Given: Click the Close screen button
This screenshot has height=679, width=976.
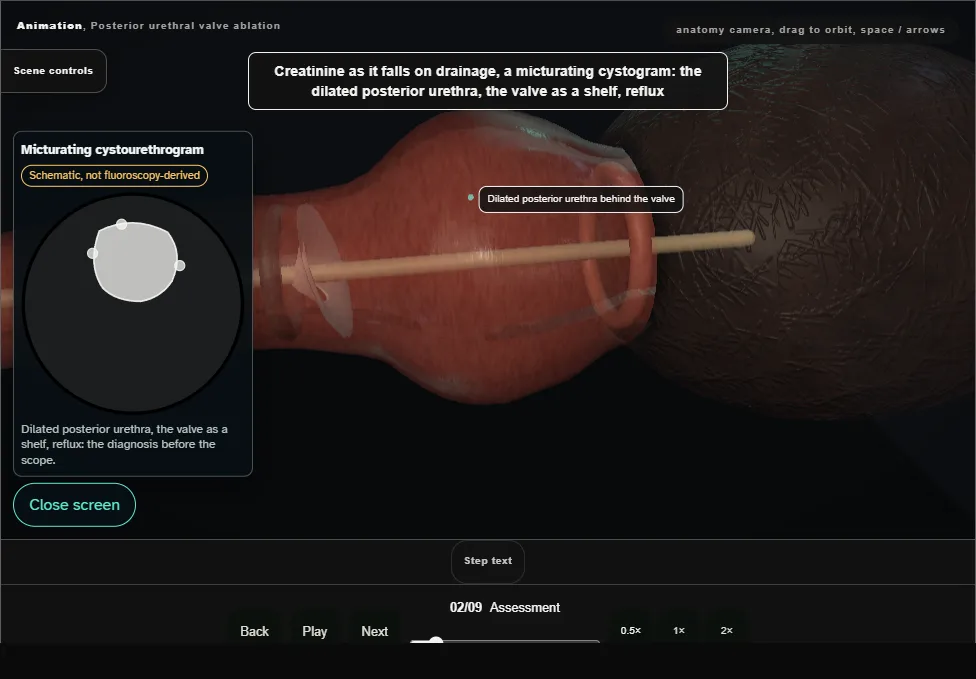Looking at the screenshot, I should click(x=74, y=505).
